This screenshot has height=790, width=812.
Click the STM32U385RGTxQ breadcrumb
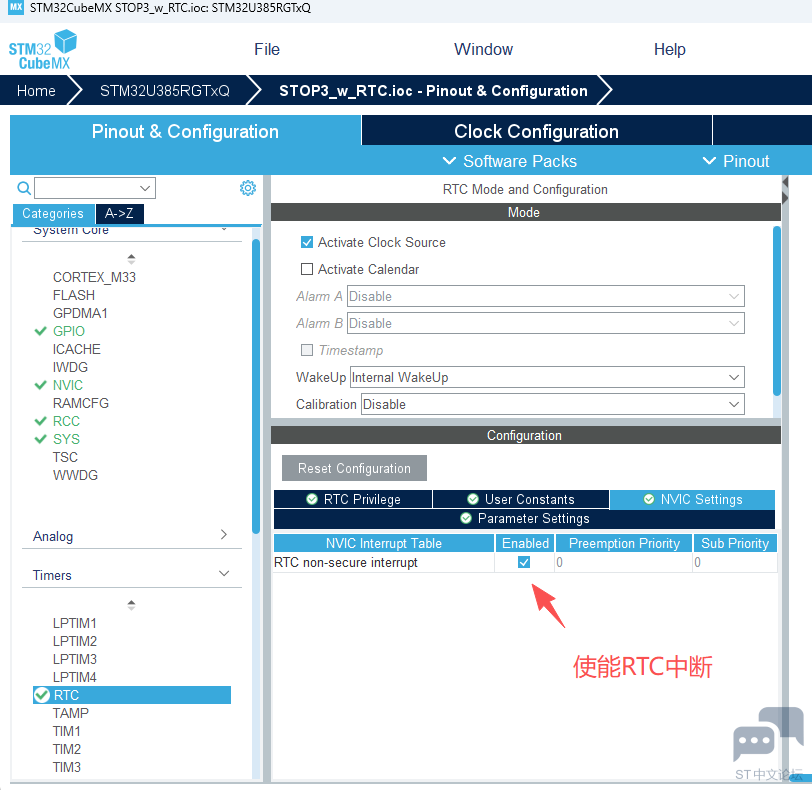165,91
